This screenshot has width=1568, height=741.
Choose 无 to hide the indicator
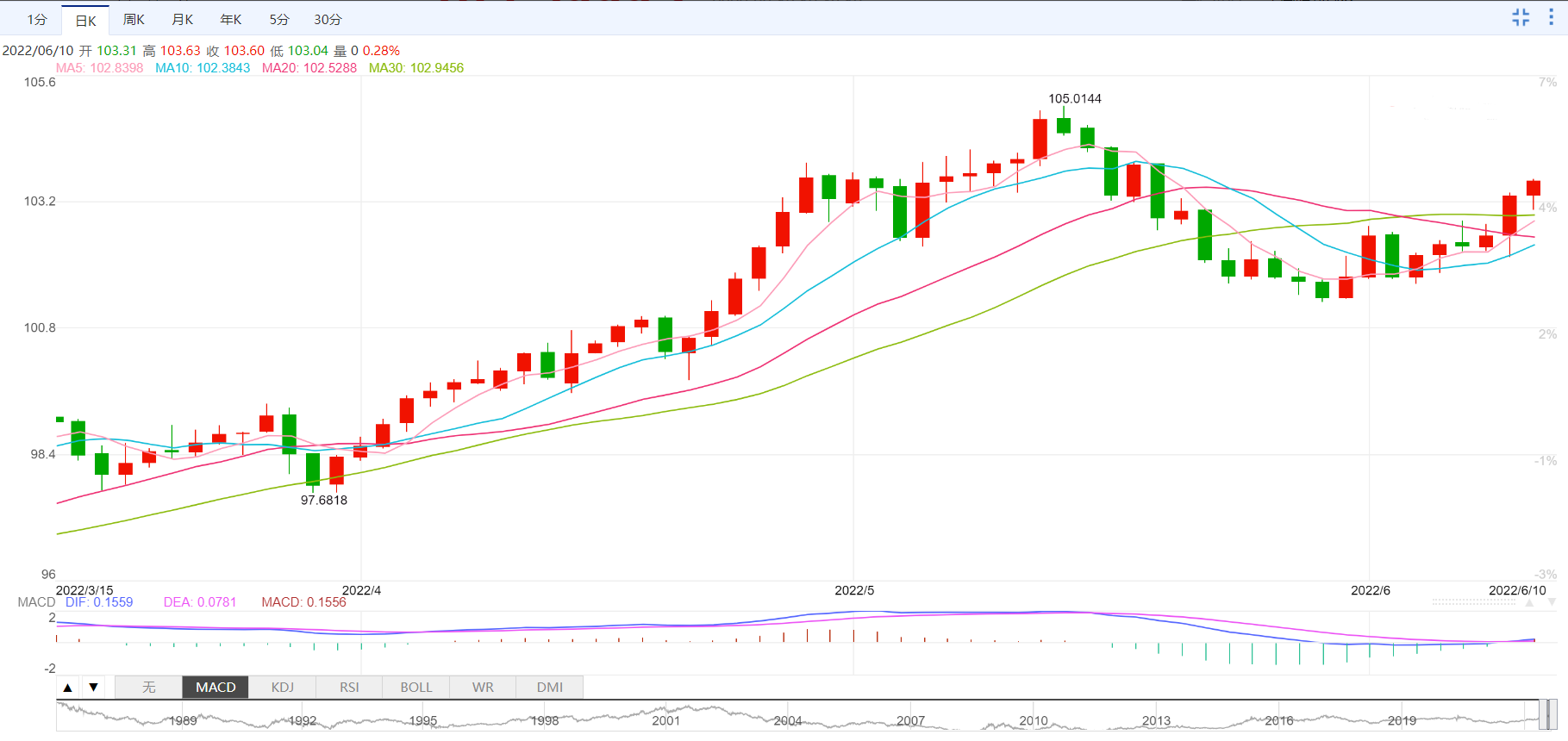[149, 688]
